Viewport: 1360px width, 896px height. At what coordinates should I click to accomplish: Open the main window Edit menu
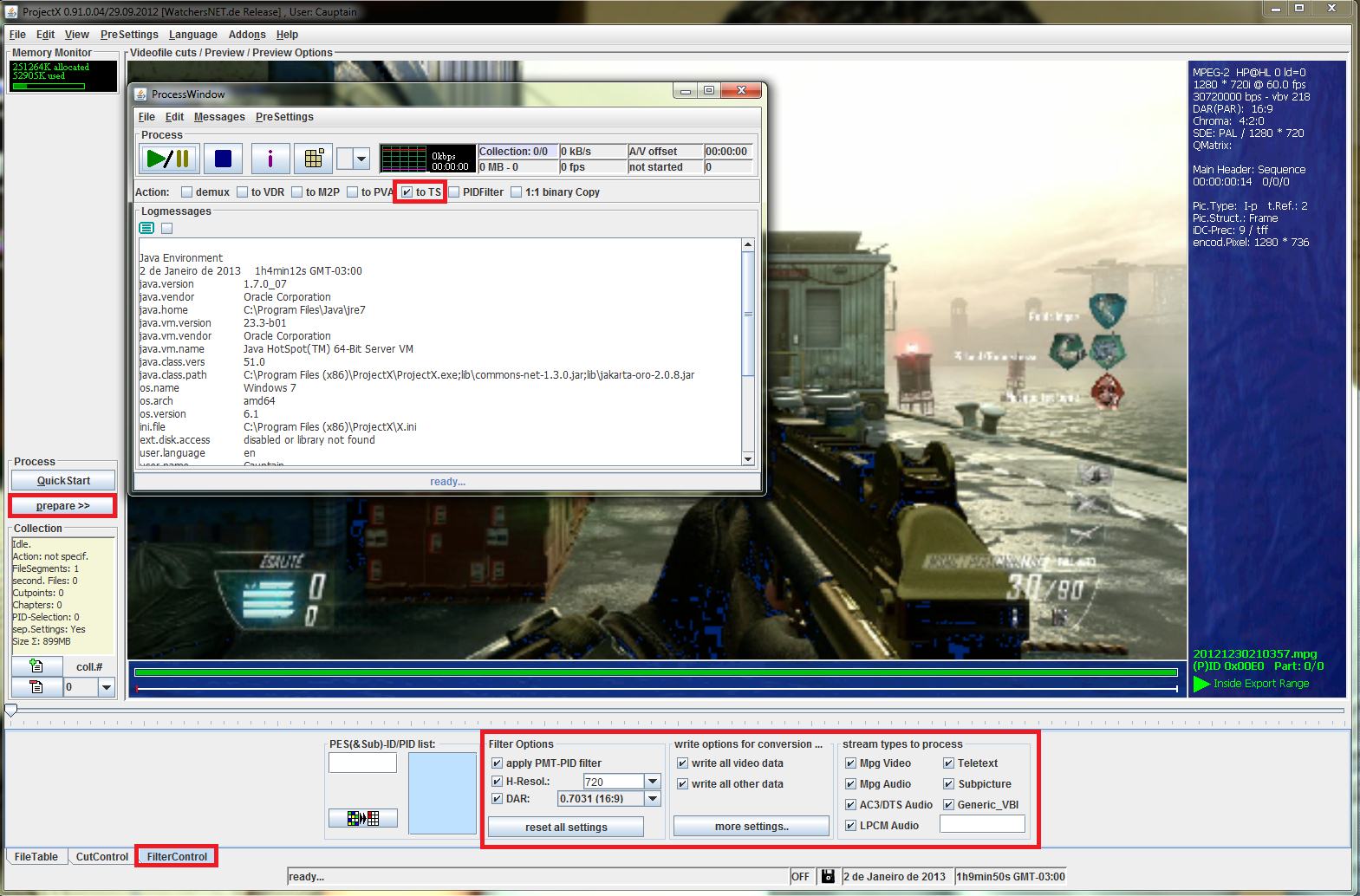click(x=45, y=35)
